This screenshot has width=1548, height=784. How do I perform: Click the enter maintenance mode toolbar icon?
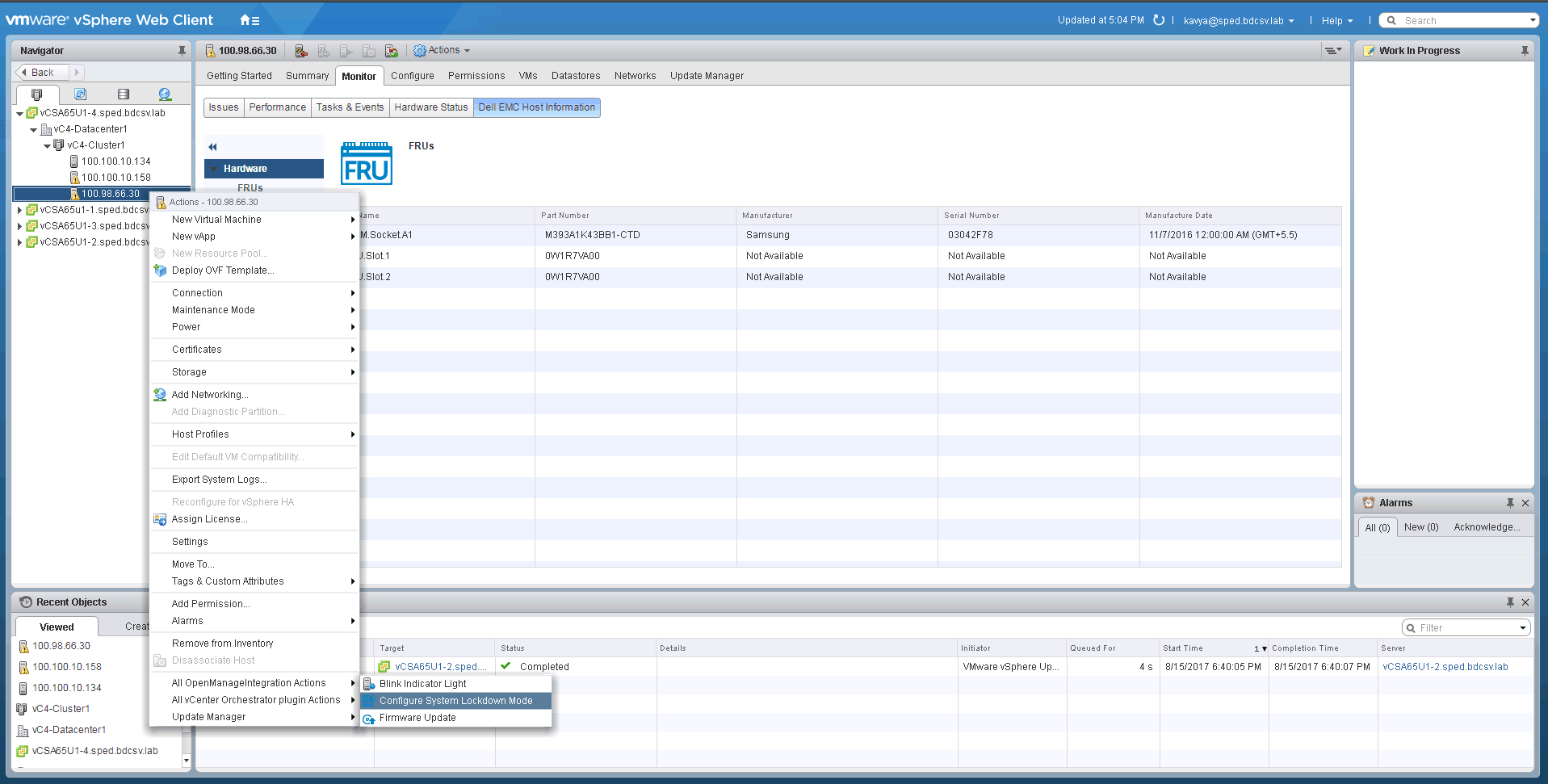(301, 51)
